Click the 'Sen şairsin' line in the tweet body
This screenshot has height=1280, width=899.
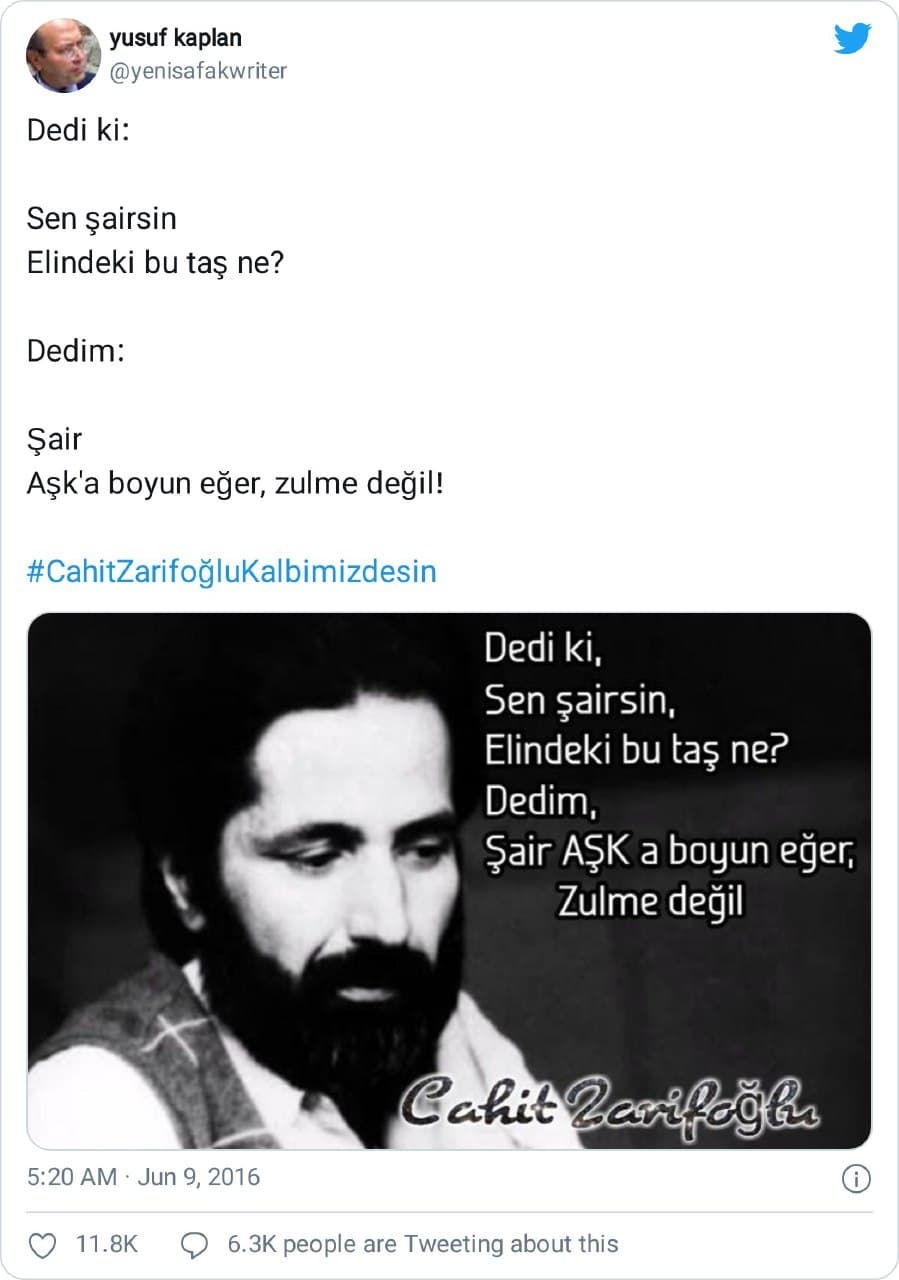102,219
